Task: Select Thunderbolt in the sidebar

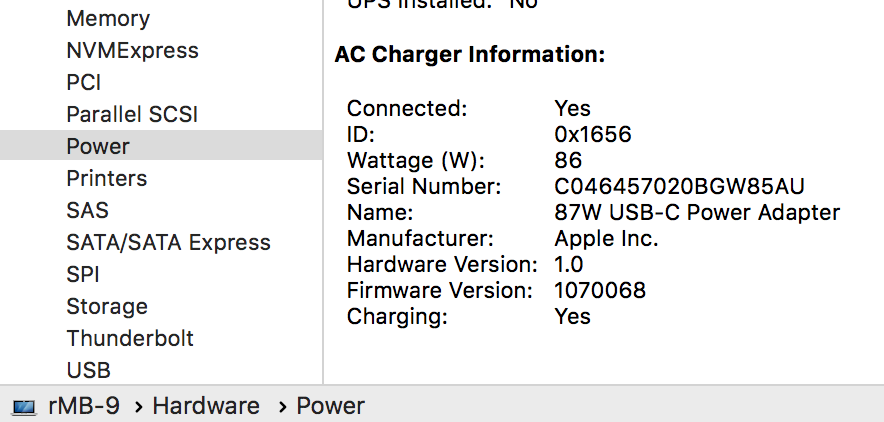Action: click(130, 339)
